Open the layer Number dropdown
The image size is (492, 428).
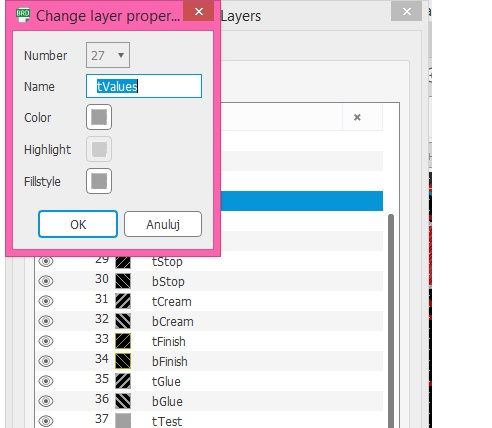pos(108,55)
